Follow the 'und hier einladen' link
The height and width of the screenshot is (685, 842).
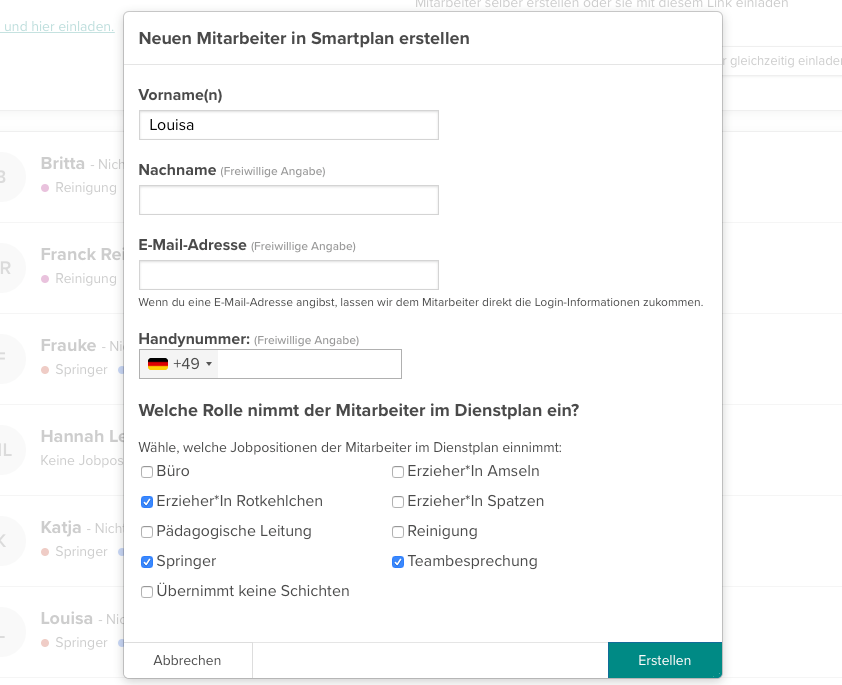tap(57, 26)
